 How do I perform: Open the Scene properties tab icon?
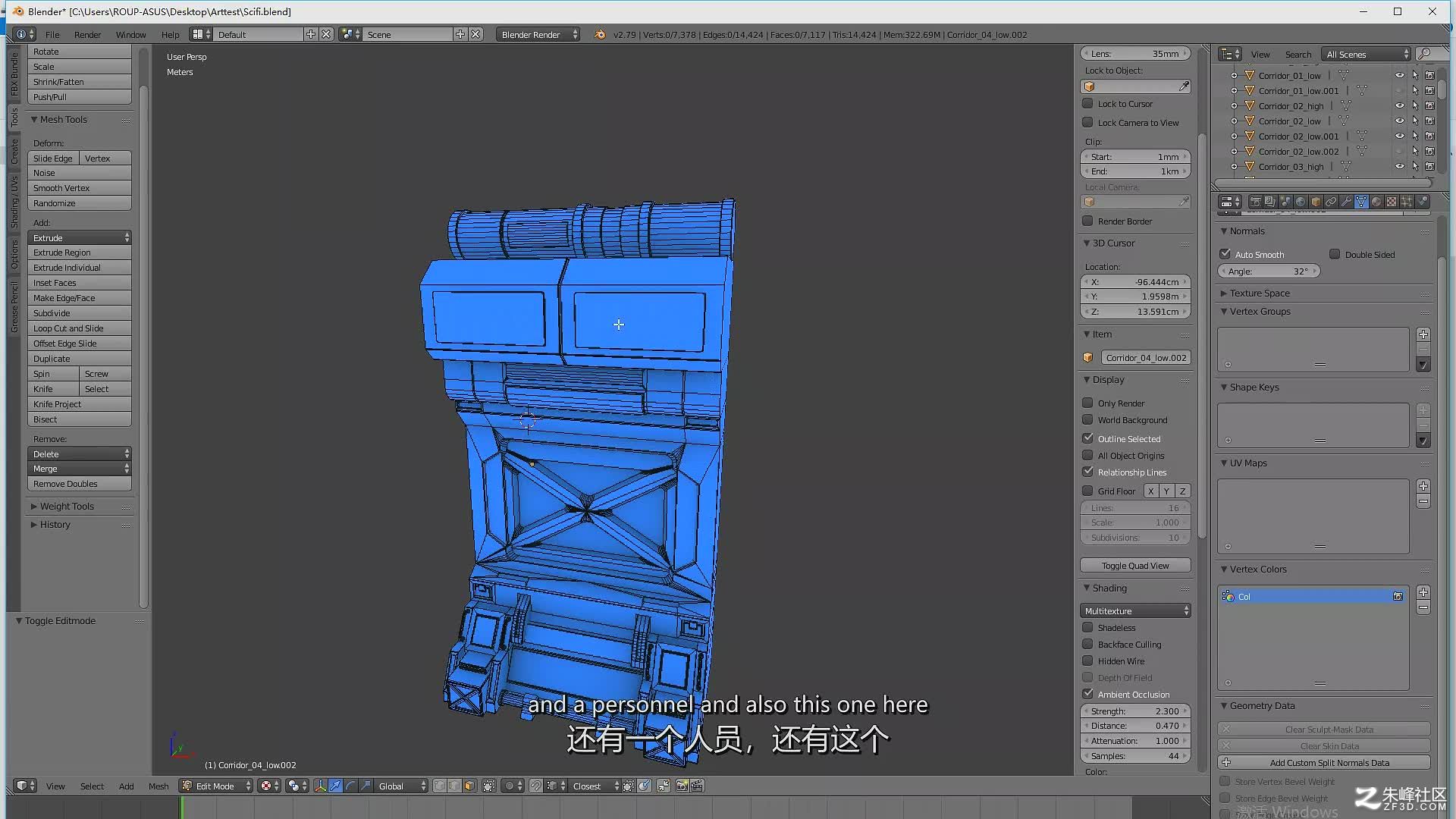(1285, 202)
